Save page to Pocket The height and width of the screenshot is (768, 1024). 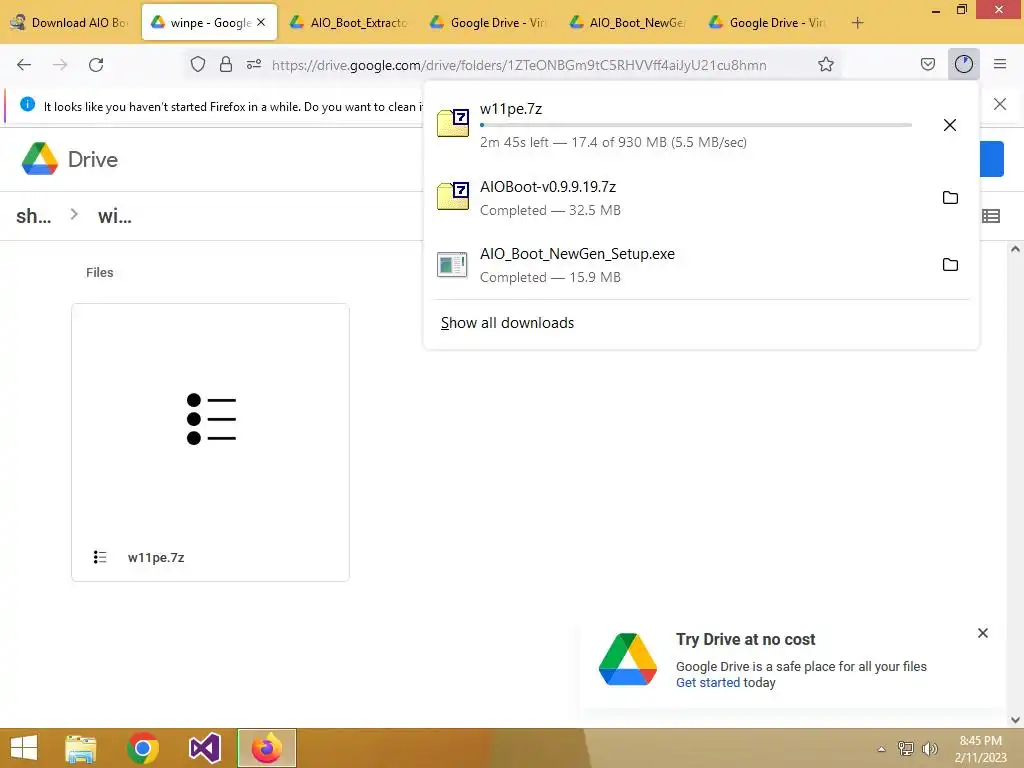click(x=927, y=64)
